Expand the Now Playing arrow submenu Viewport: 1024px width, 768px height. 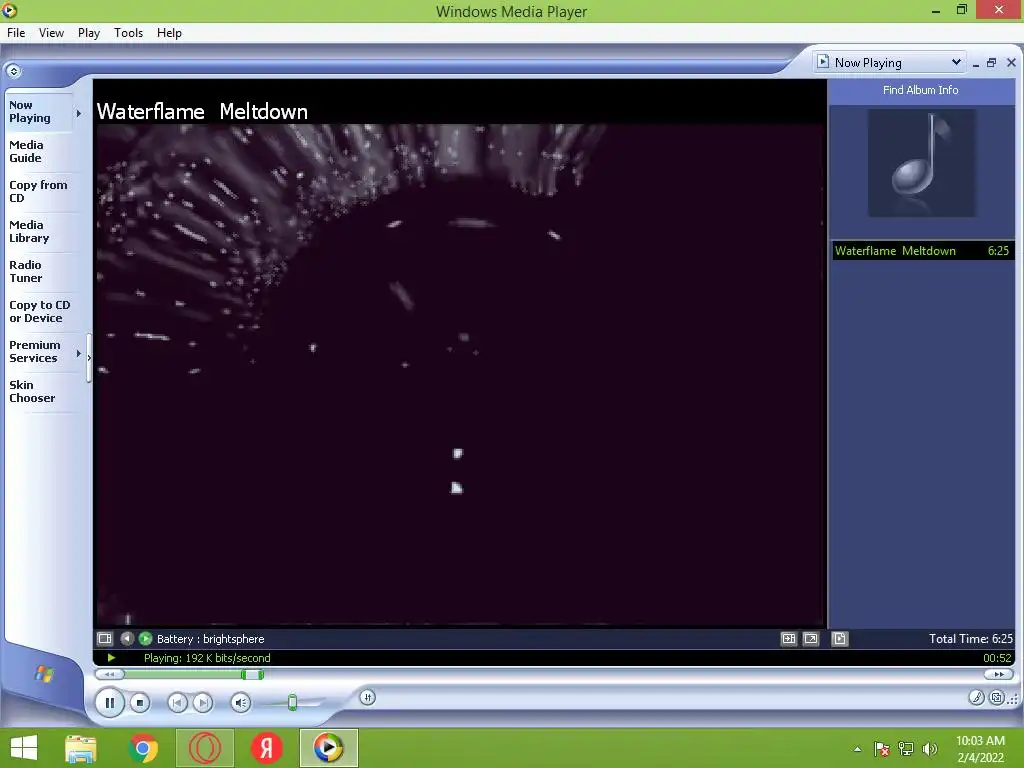pos(79,114)
